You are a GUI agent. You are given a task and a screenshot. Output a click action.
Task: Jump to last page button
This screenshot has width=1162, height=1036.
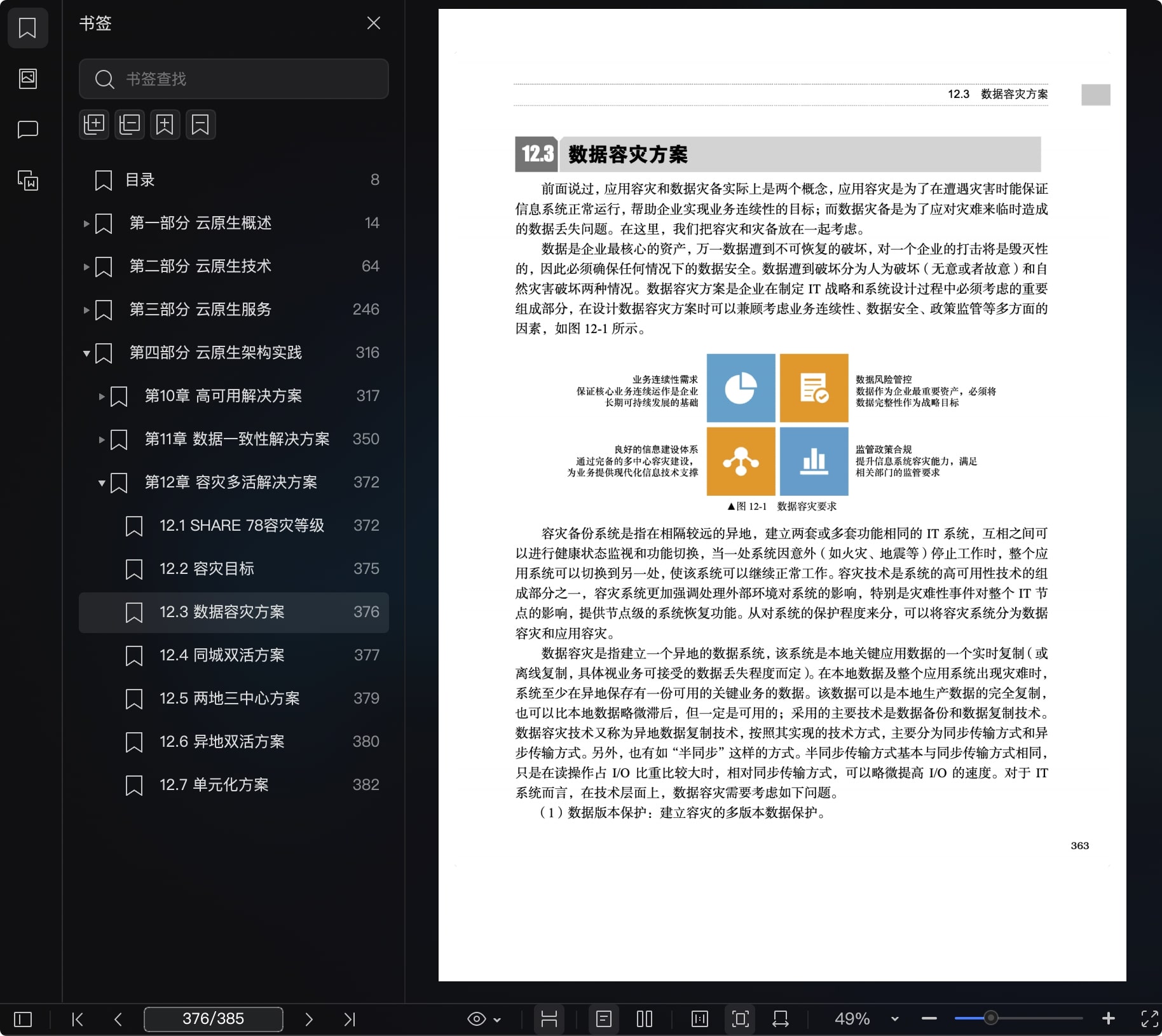coord(350,1019)
